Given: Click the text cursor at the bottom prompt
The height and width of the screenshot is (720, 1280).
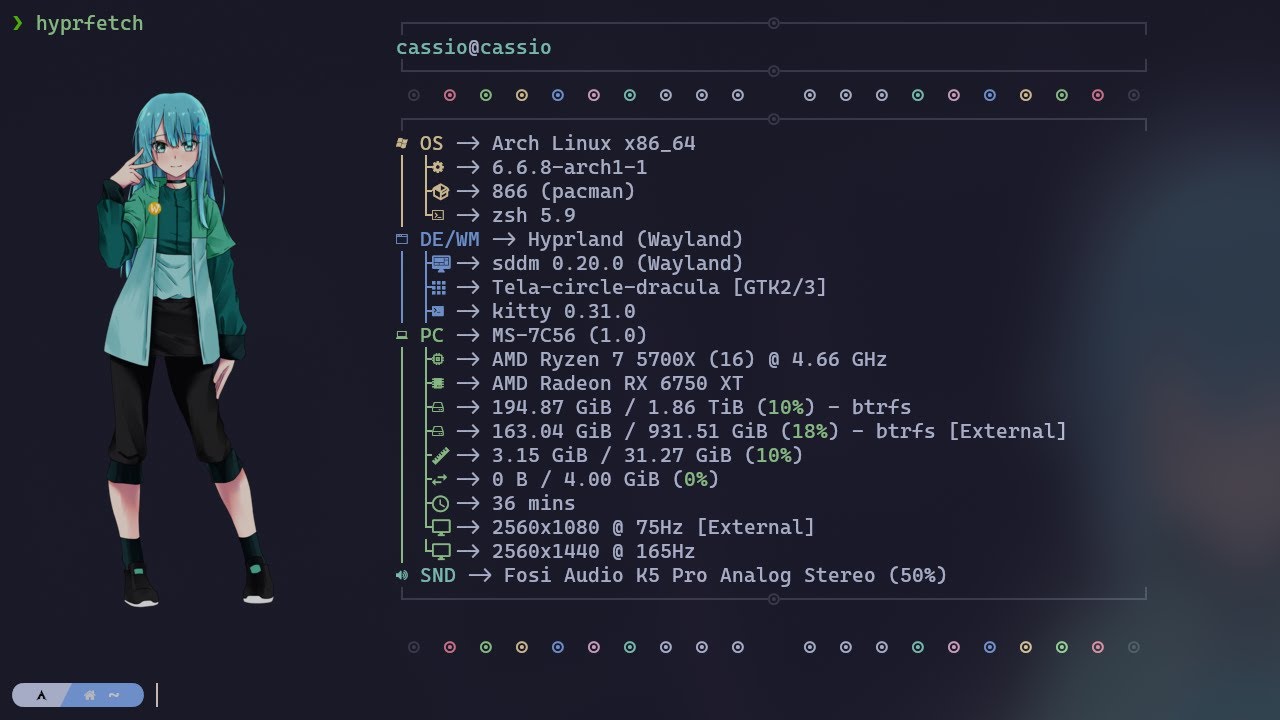Looking at the screenshot, I should click(157, 694).
